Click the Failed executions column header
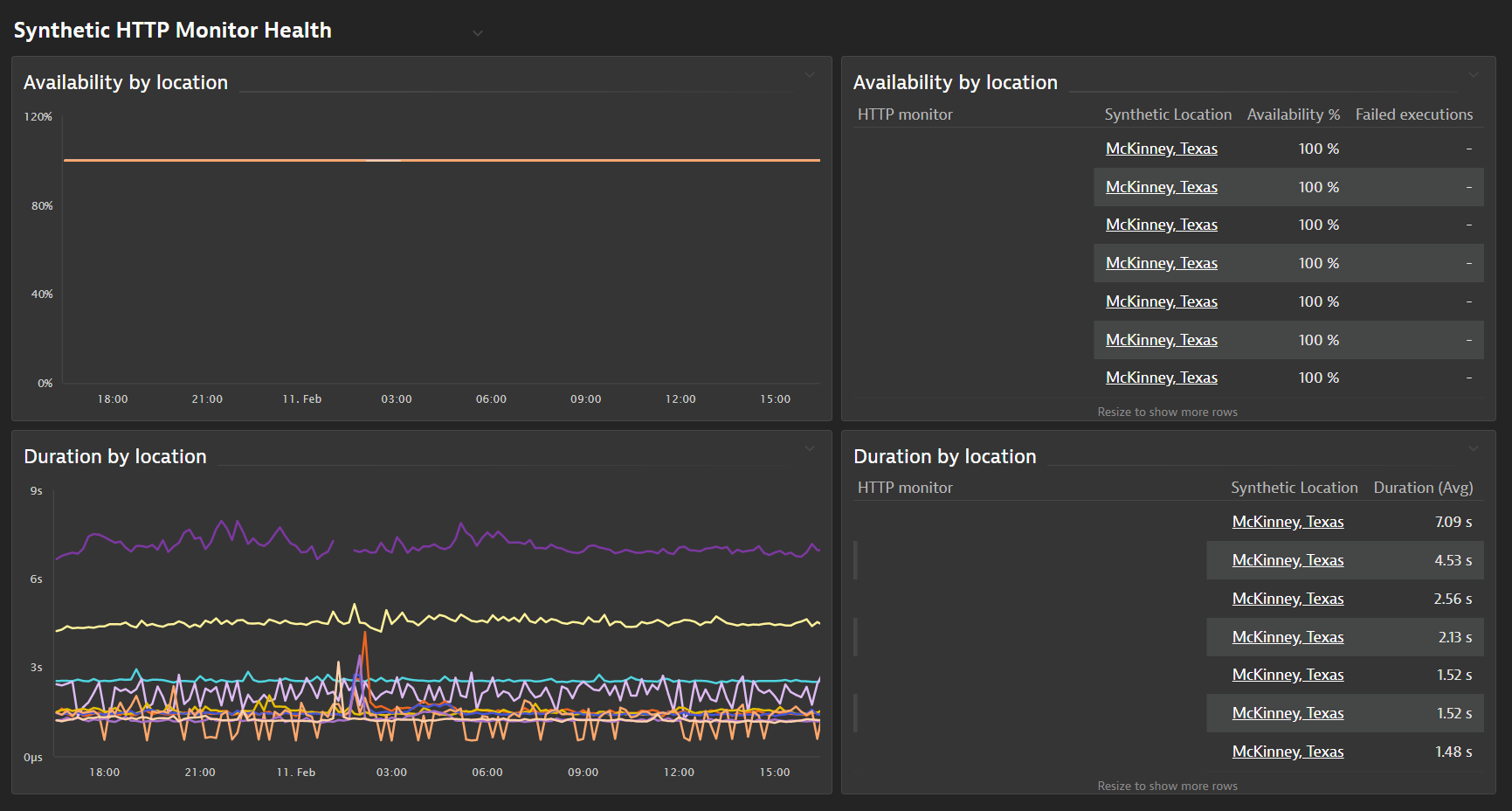This screenshot has height=811, width=1512. coord(1413,114)
